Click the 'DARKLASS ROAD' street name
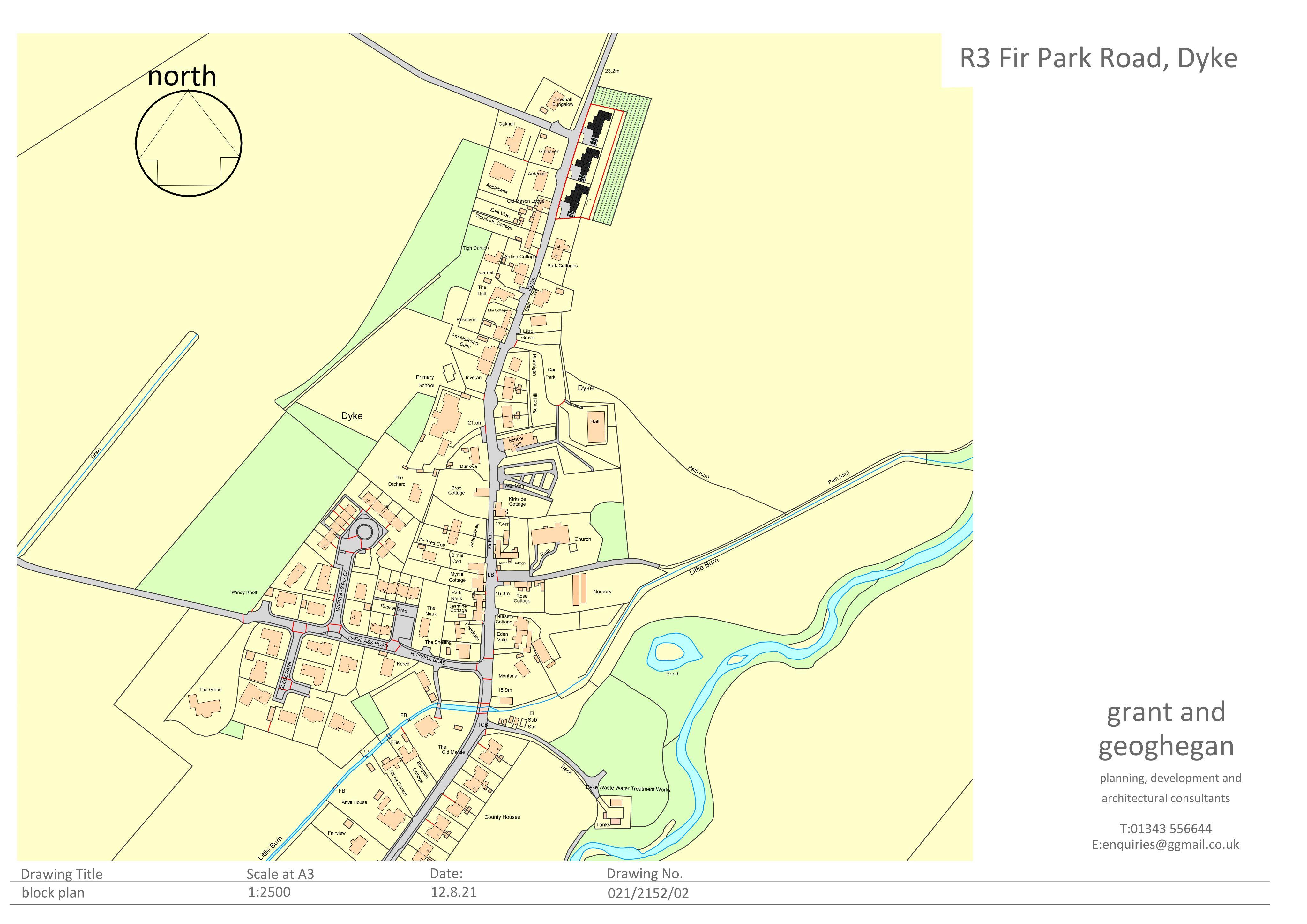 [368, 642]
